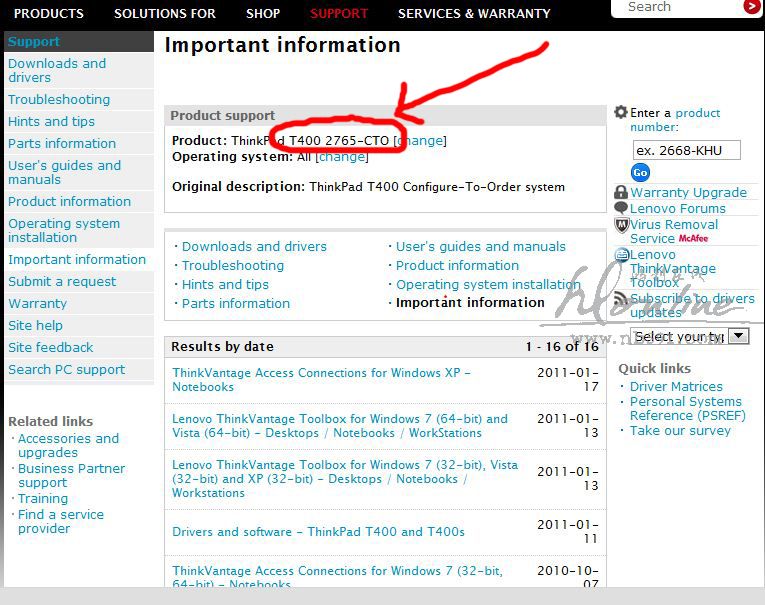Click the McAfee shield icon
Screen dimensions: 765x605
pos(621,225)
